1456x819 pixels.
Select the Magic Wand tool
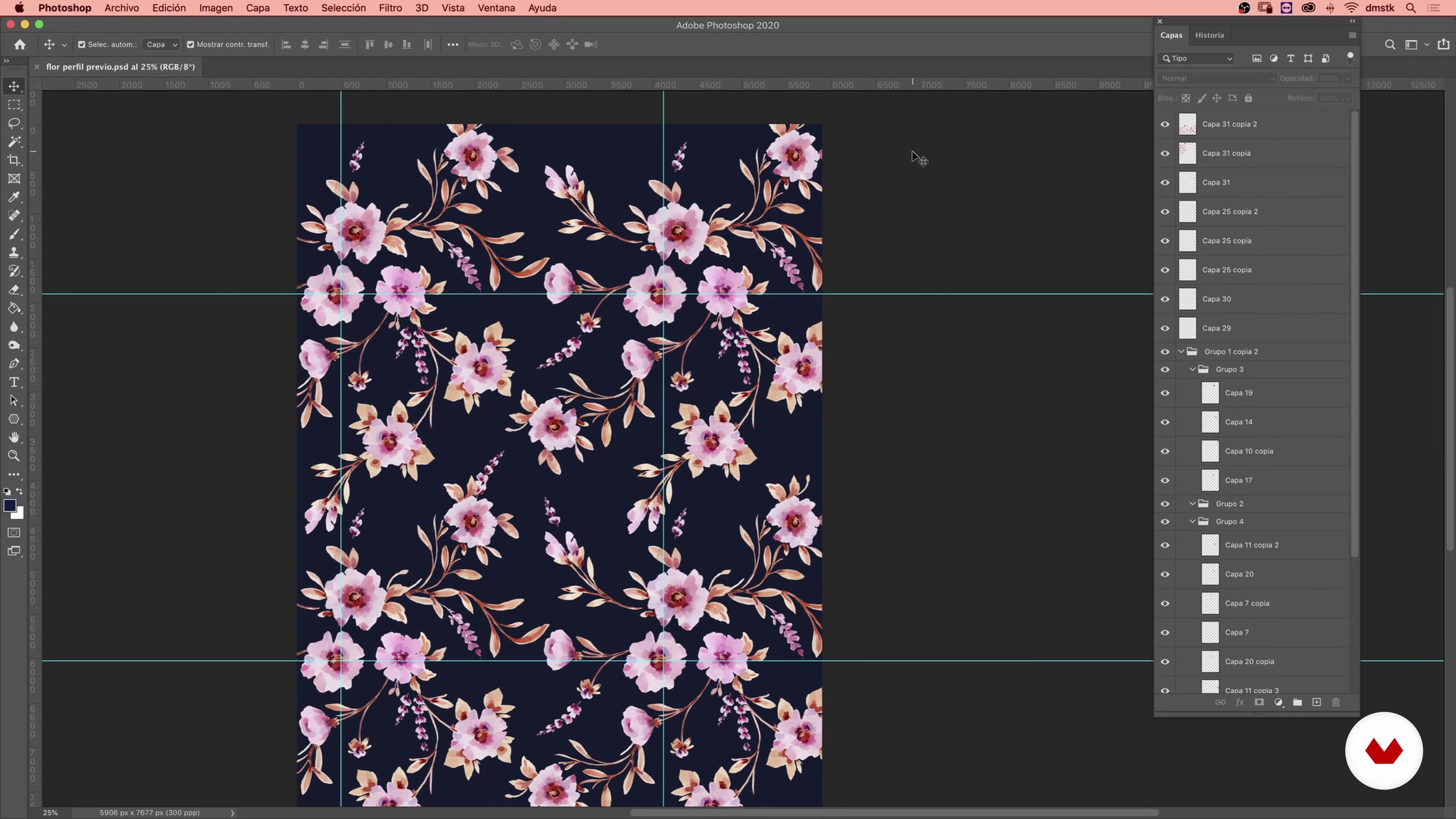coord(14,142)
